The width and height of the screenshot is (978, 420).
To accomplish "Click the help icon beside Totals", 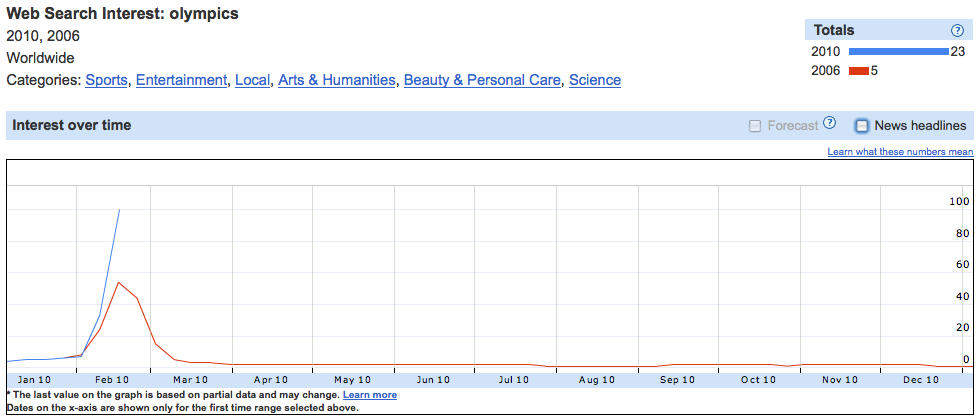I will pyautogui.click(x=957, y=31).
